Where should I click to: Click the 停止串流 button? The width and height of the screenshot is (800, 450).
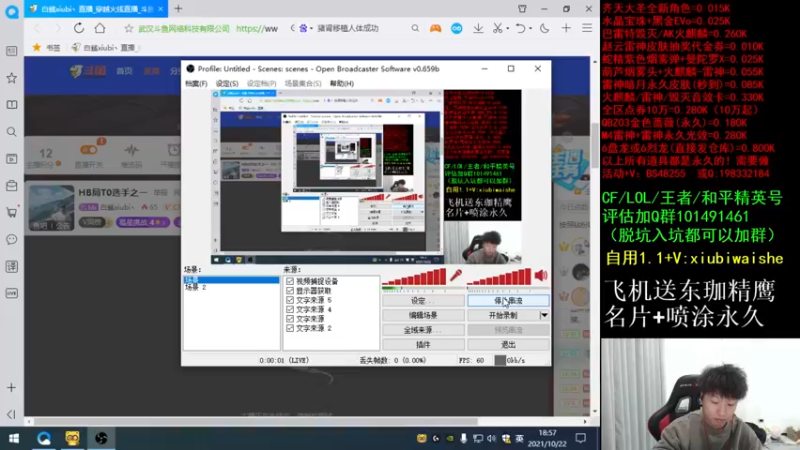click(x=508, y=301)
